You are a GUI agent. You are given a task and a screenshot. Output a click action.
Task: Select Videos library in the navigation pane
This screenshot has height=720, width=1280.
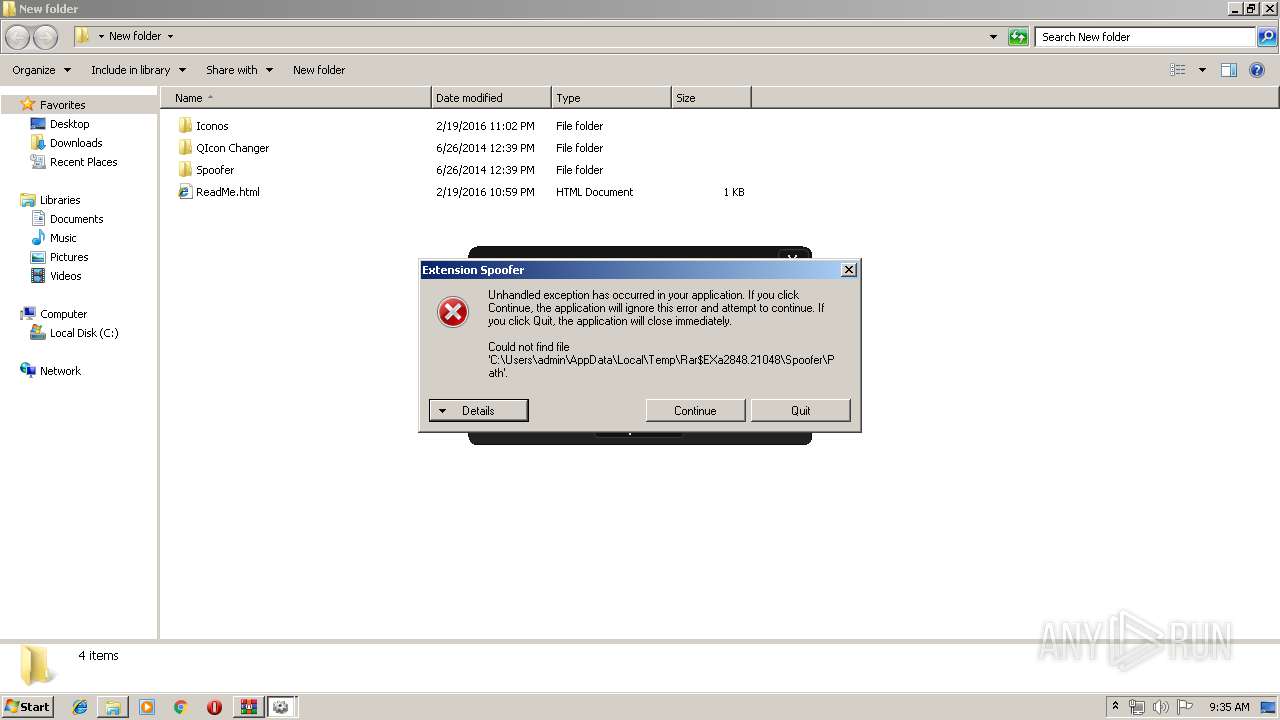pos(66,276)
